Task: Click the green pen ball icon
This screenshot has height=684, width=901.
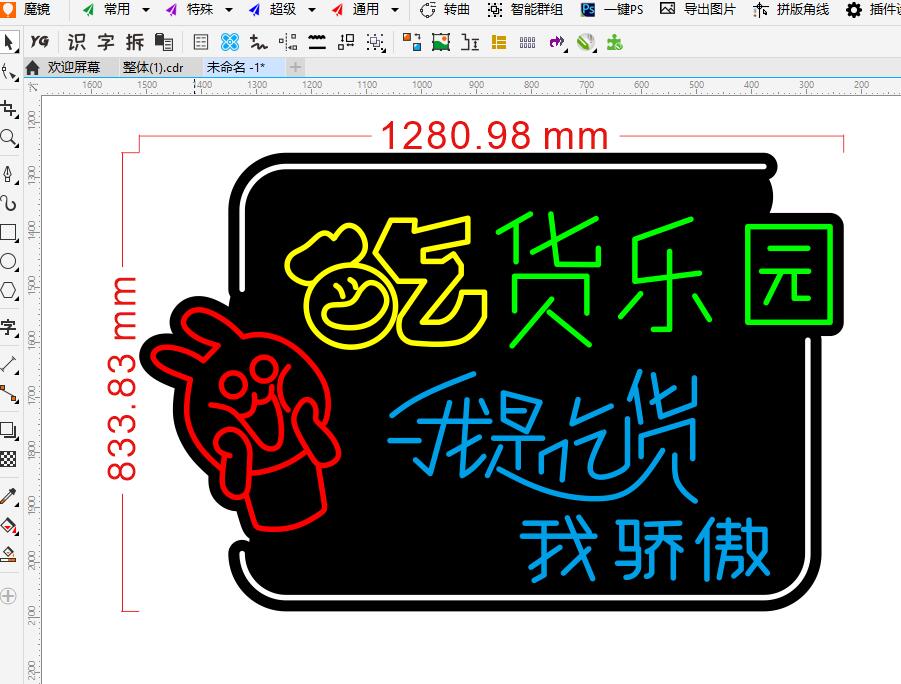Action: pos(586,43)
